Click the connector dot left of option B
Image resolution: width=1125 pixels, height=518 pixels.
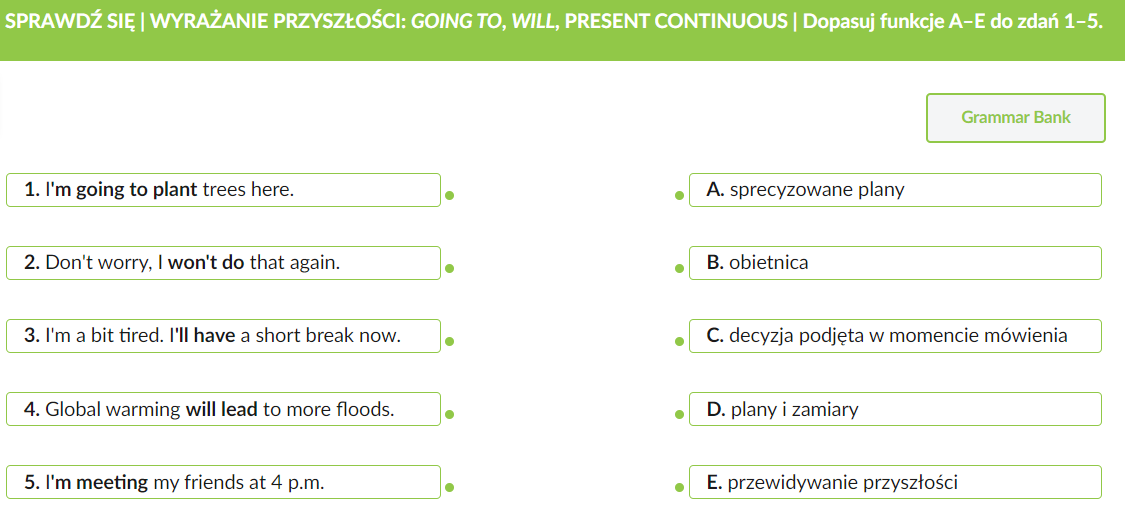[x=680, y=269]
